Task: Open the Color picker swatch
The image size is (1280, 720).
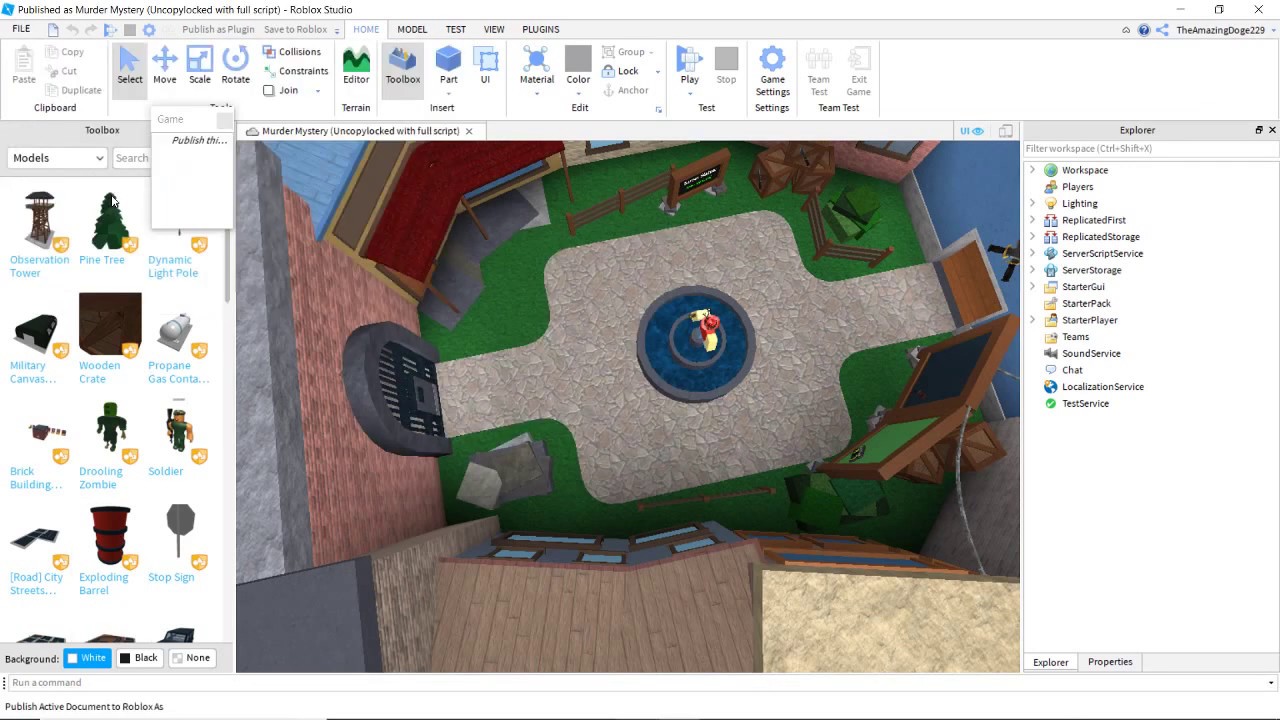Action: (x=578, y=66)
